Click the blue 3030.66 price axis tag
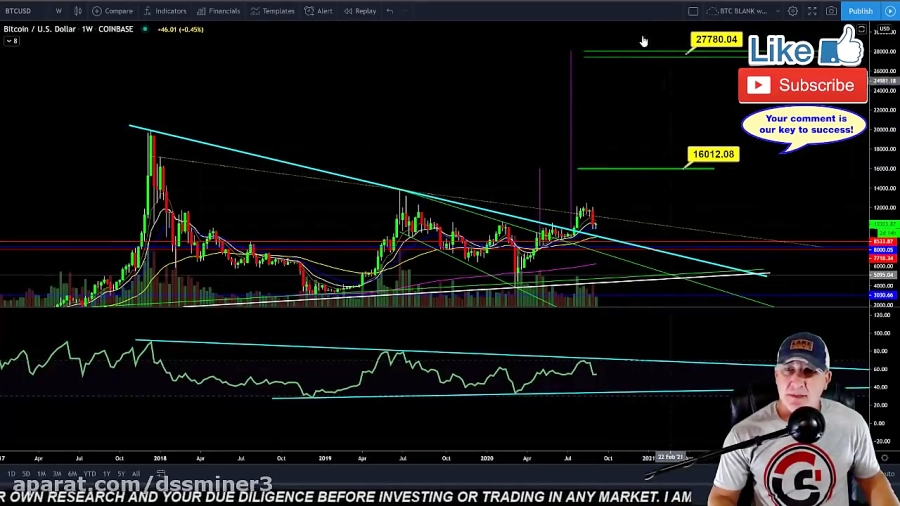Viewport: 900px width, 506px height. pos(883,295)
